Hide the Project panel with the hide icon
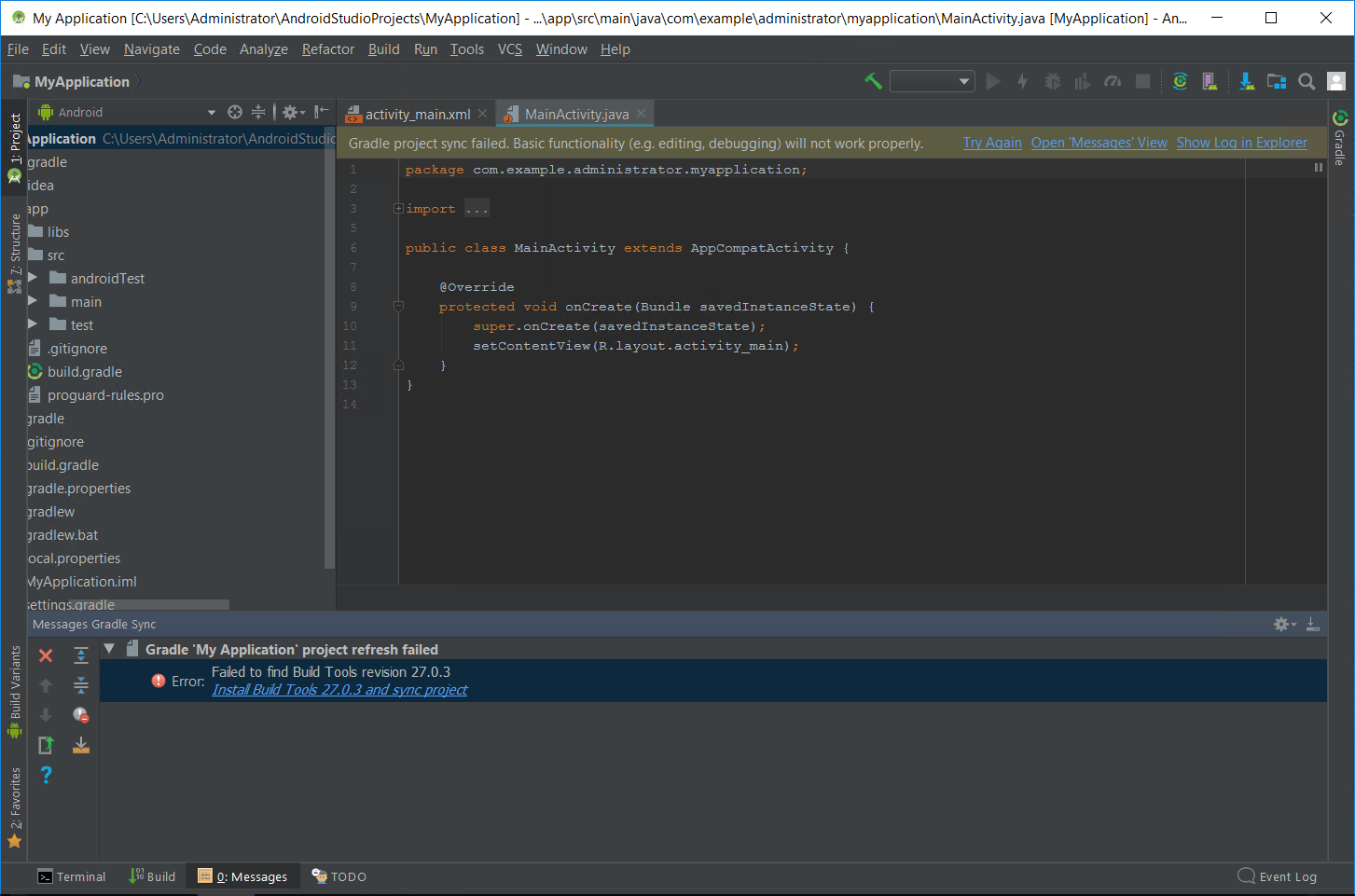 (322, 112)
